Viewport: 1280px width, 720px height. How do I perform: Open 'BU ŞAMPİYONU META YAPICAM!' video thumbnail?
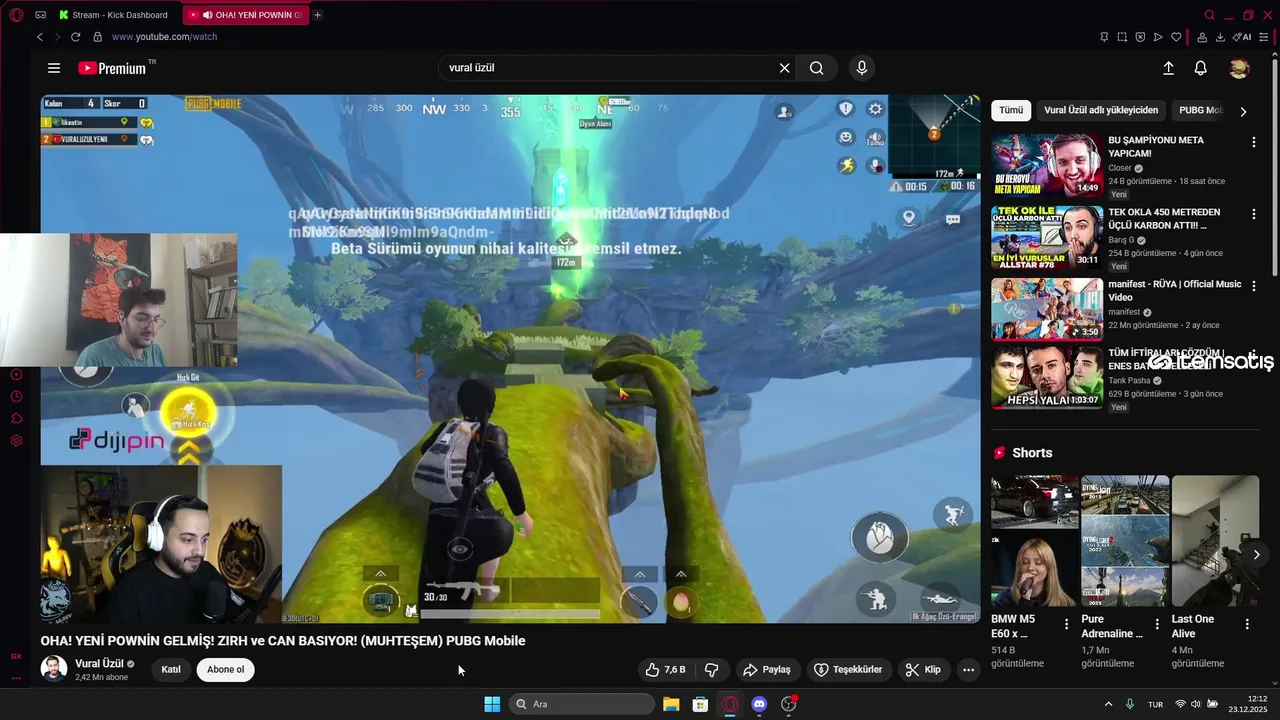[x=1047, y=165]
